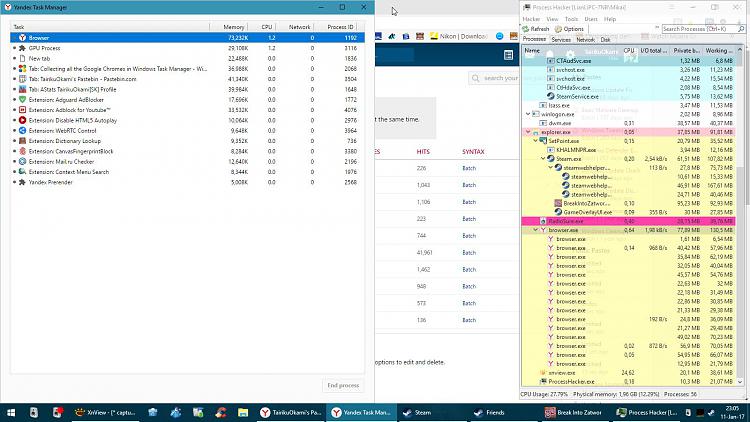The image size is (750, 422).
Task: Click GameOverlayUI.exe Steam icon
Action: pyautogui.click(x=558, y=212)
